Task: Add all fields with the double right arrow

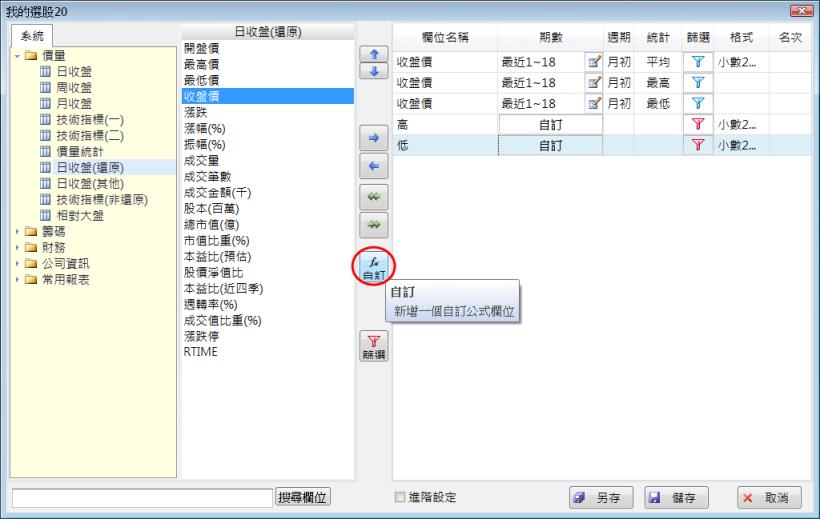Action: click(x=374, y=224)
